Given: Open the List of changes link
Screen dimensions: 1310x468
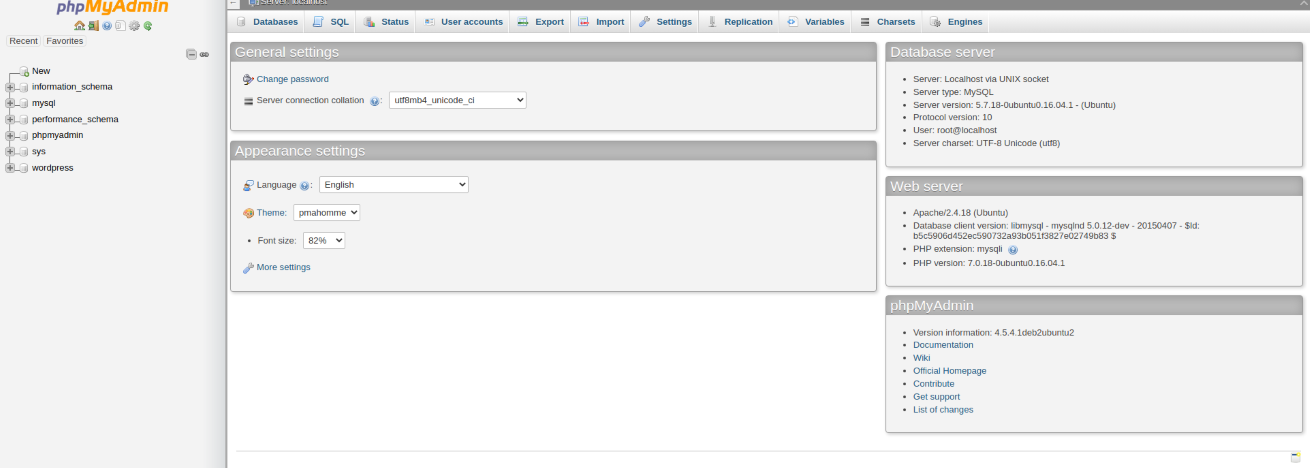Looking at the screenshot, I should point(943,410).
